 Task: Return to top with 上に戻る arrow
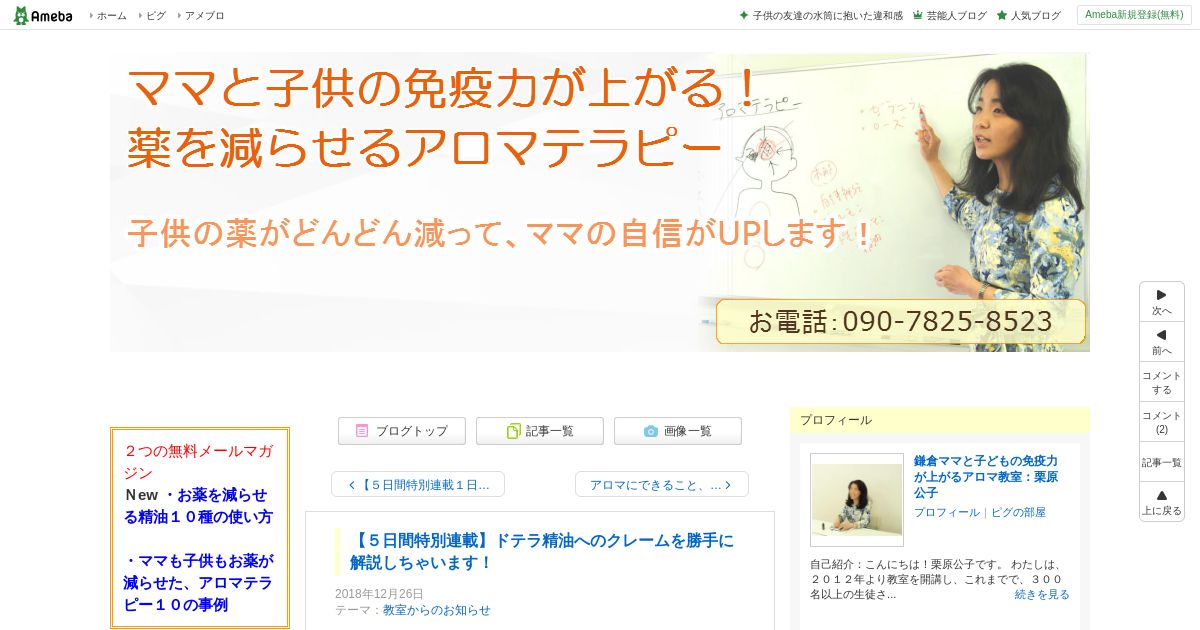tap(1162, 502)
